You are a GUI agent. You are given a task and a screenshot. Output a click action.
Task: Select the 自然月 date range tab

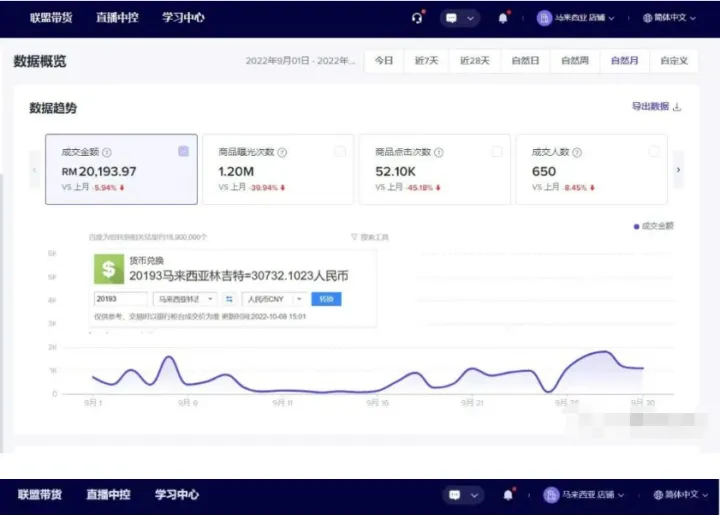click(624, 61)
